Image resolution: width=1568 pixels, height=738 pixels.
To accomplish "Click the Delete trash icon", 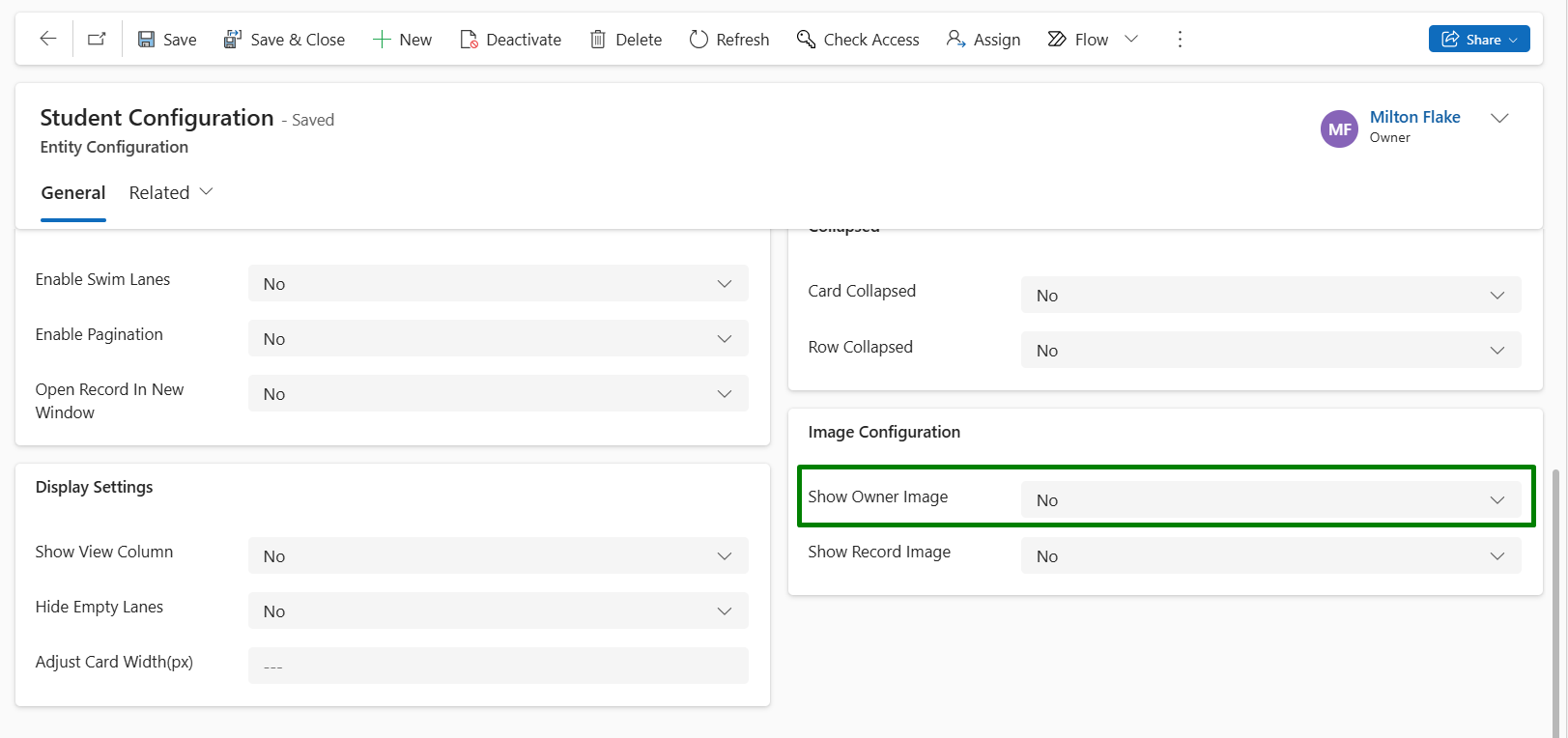I will coord(598,40).
